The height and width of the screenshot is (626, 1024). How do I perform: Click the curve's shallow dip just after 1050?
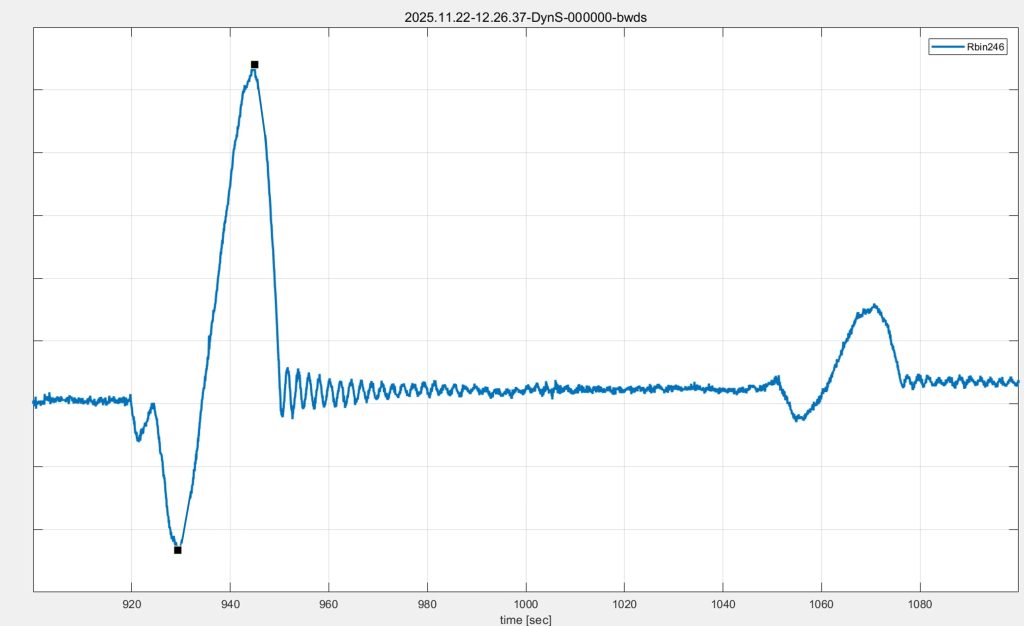pos(797,419)
